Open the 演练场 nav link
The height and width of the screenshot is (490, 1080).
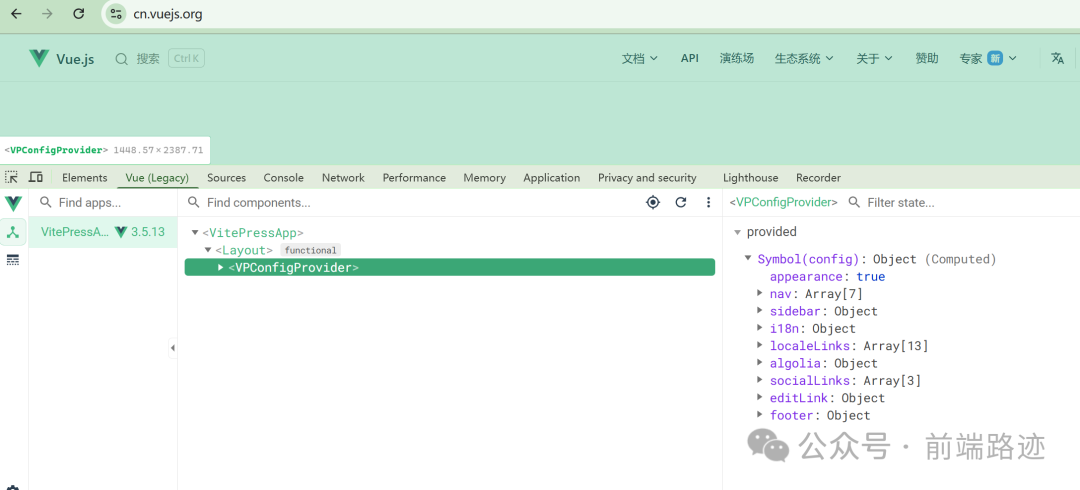[736, 59]
